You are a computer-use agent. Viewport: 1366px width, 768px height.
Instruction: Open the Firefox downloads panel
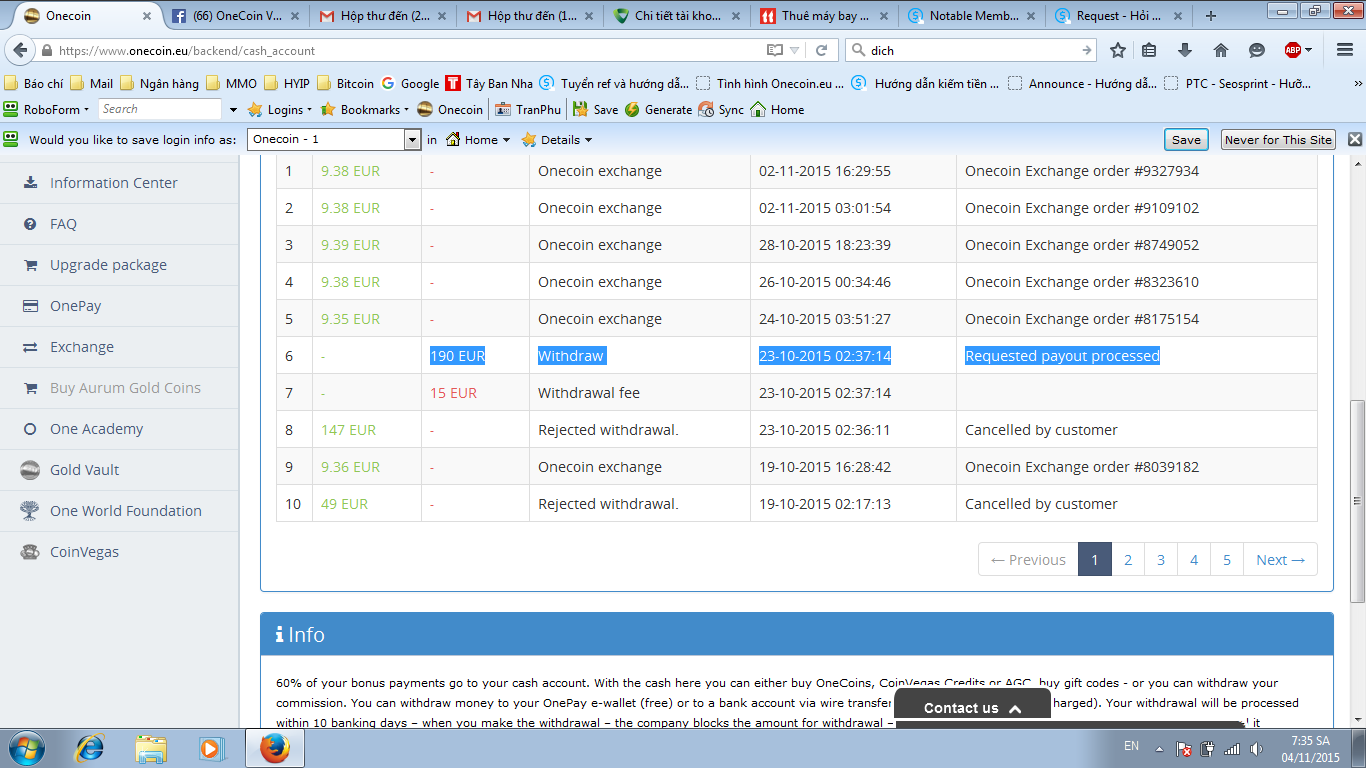[1185, 50]
